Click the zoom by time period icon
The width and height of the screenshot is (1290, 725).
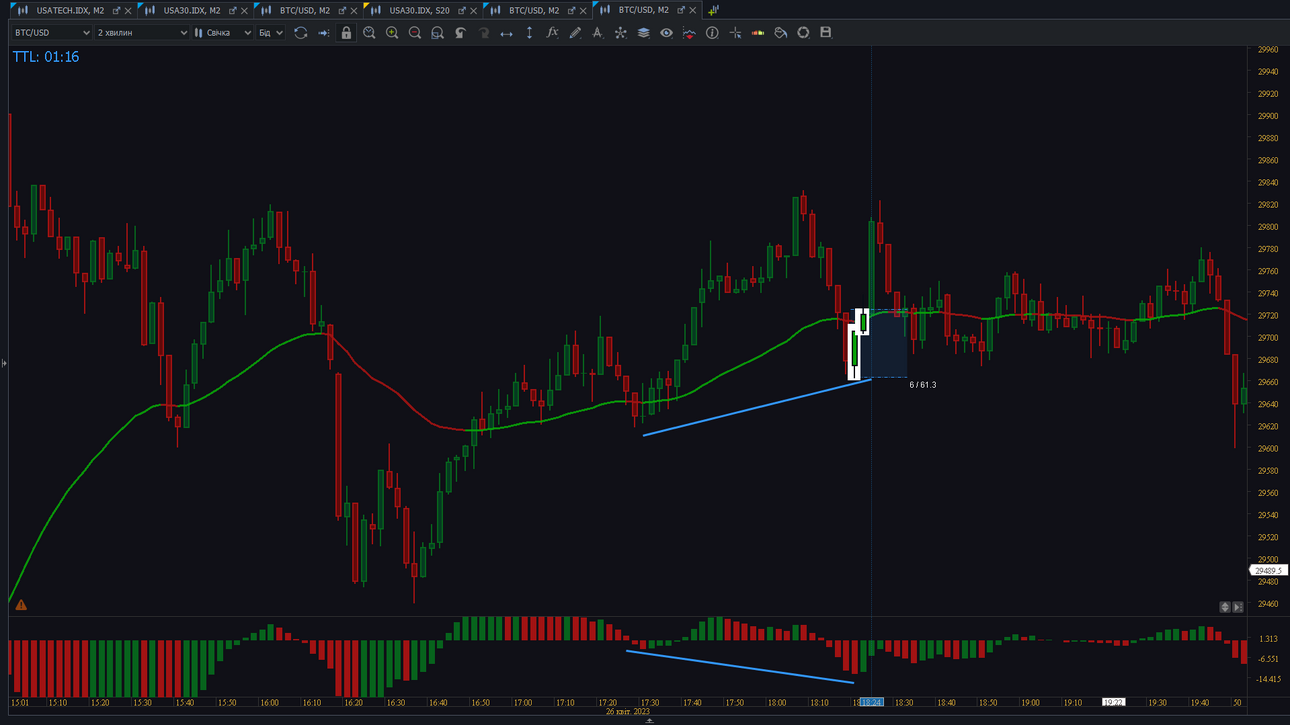369,33
